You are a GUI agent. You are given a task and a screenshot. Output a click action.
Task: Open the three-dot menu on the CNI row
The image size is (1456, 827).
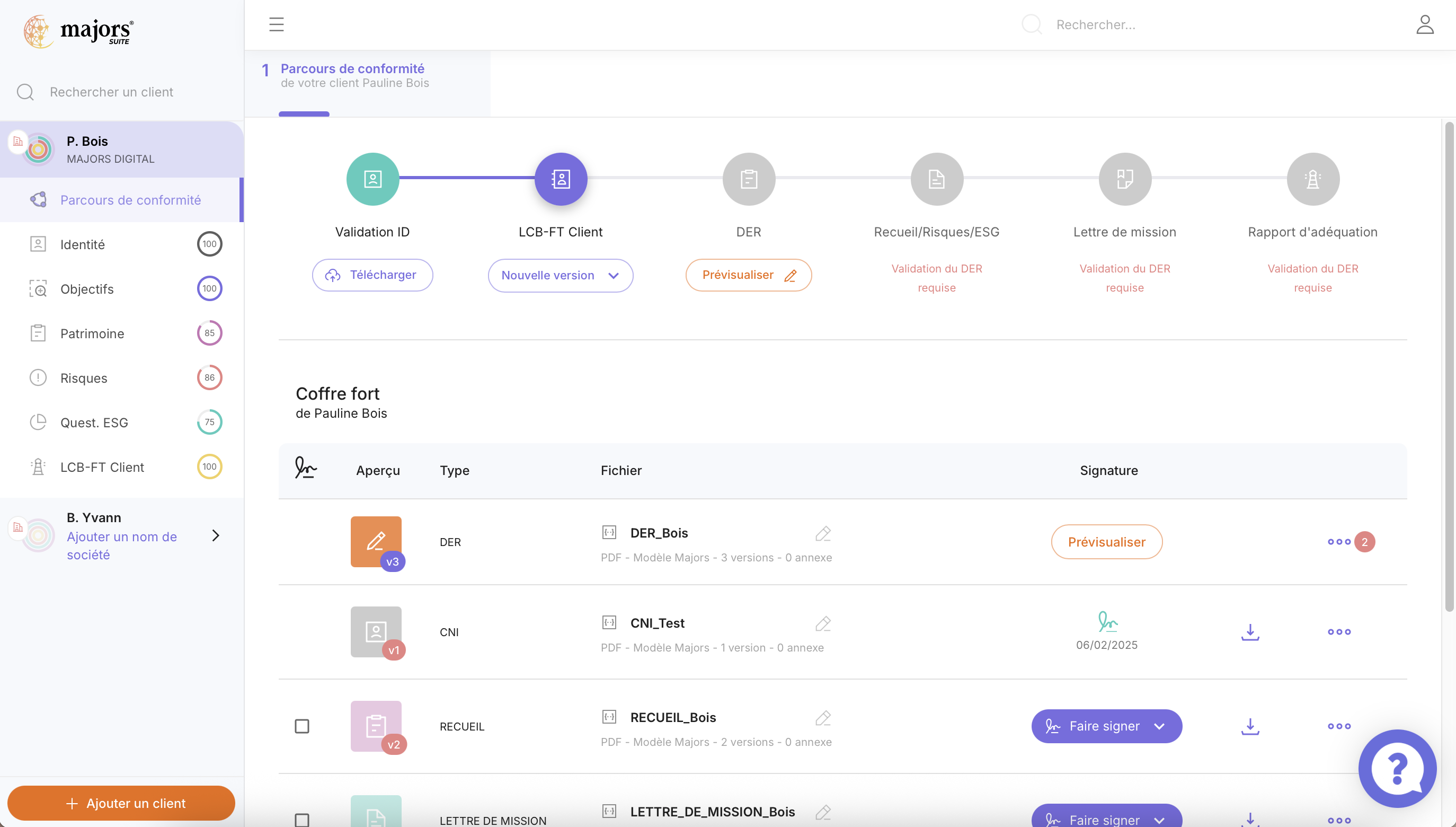pyautogui.click(x=1338, y=631)
